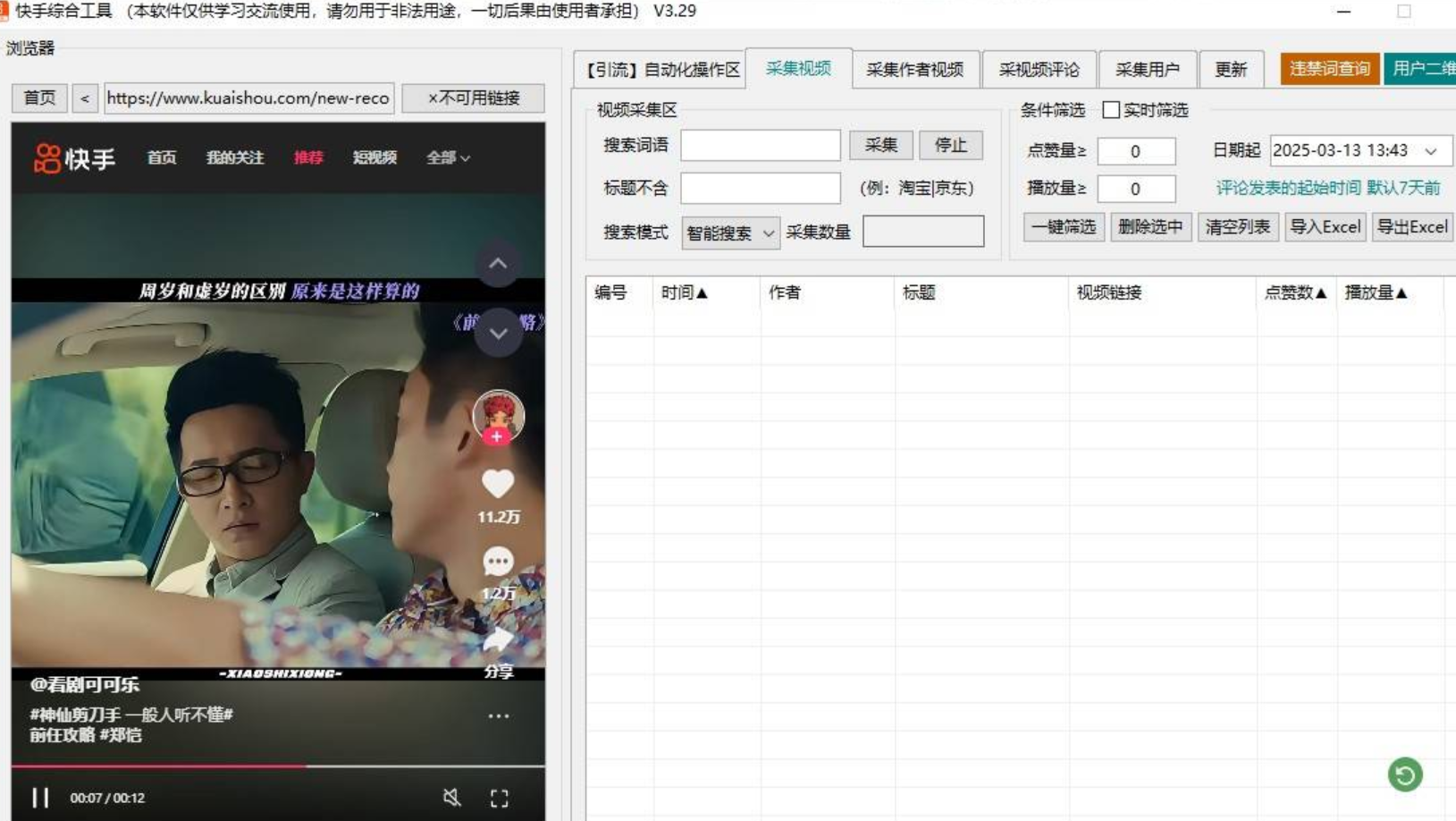Expand the 全部 menu on Kuaishou
Screen dimensions: 1456x821
pos(442,158)
